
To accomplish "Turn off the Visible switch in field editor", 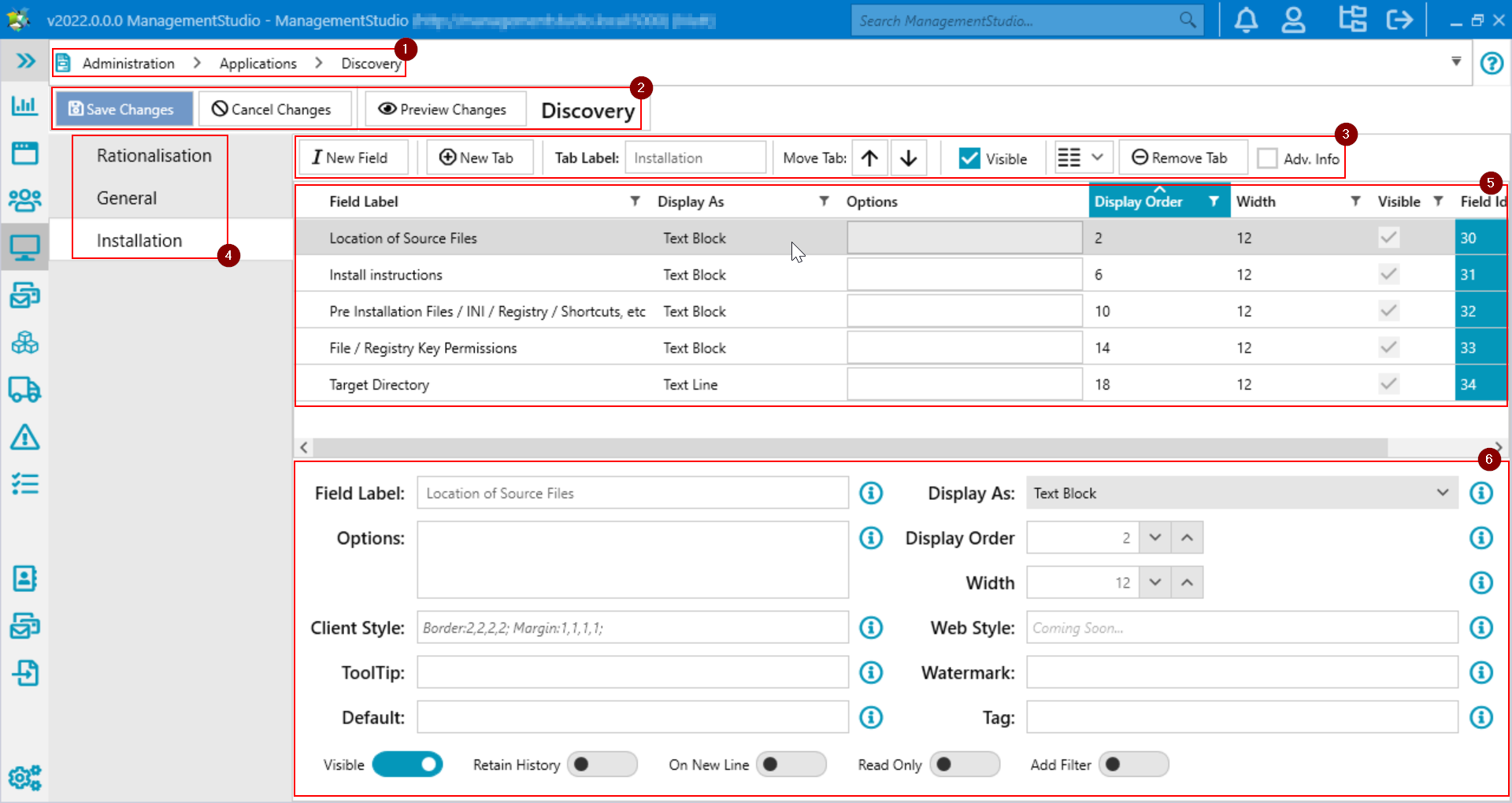I will pos(407,764).
